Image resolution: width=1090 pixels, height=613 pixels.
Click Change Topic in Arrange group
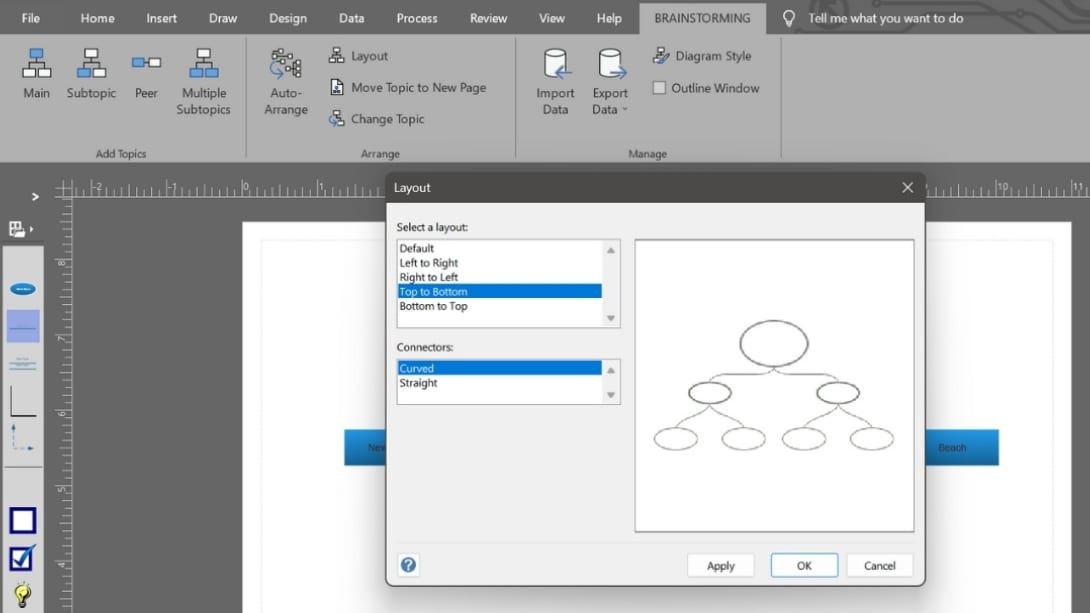377,119
